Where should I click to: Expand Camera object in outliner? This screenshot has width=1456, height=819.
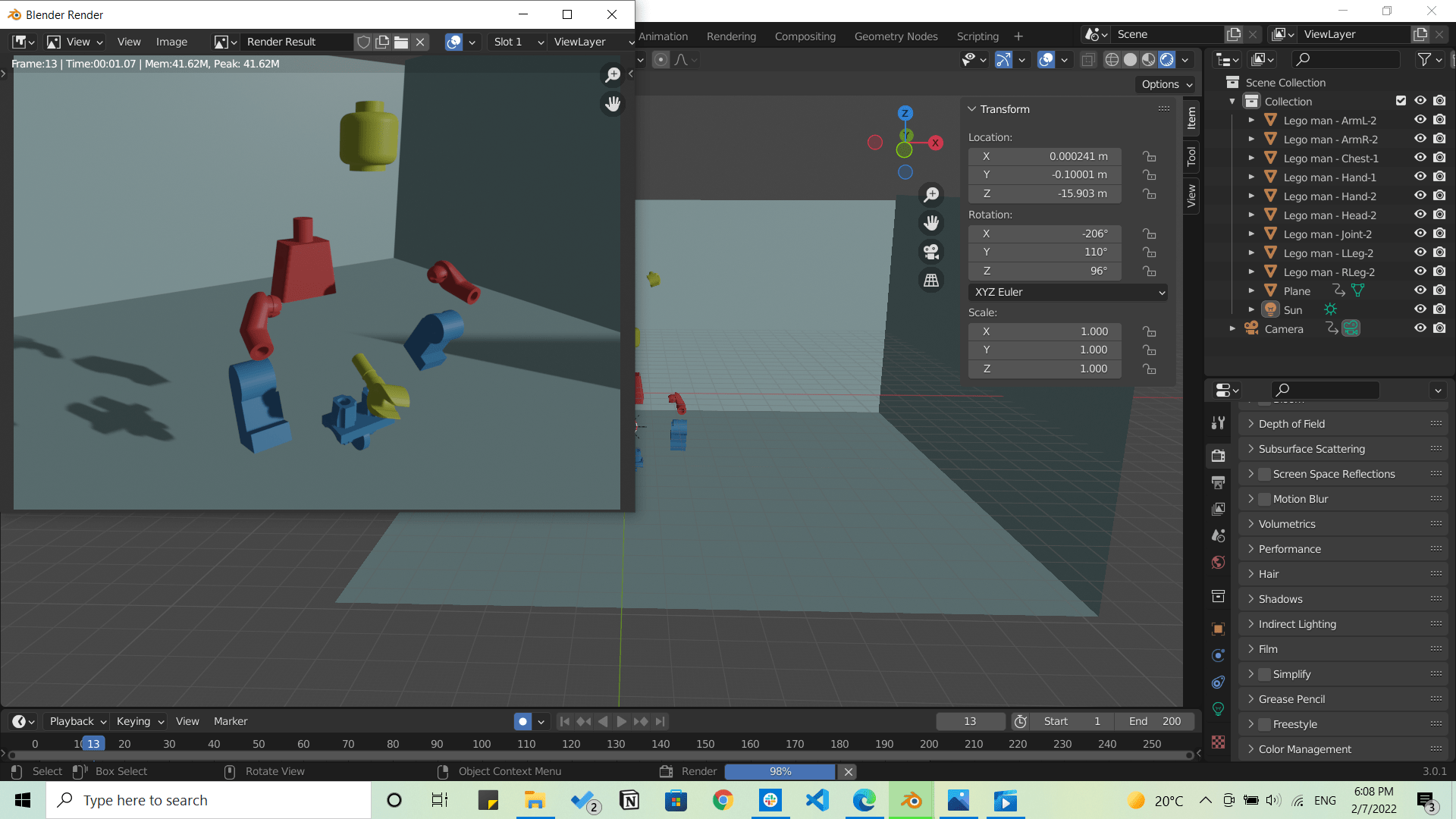click(x=1232, y=328)
